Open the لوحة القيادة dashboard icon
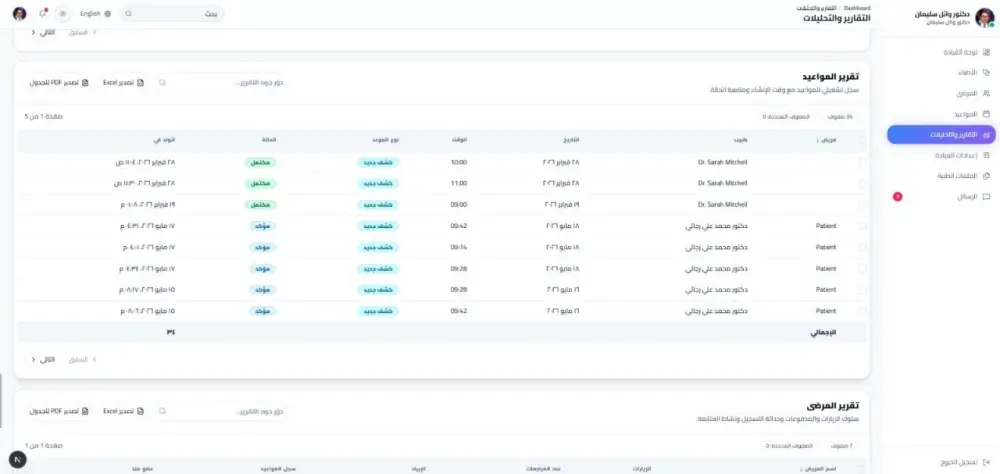 click(x=987, y=52)
